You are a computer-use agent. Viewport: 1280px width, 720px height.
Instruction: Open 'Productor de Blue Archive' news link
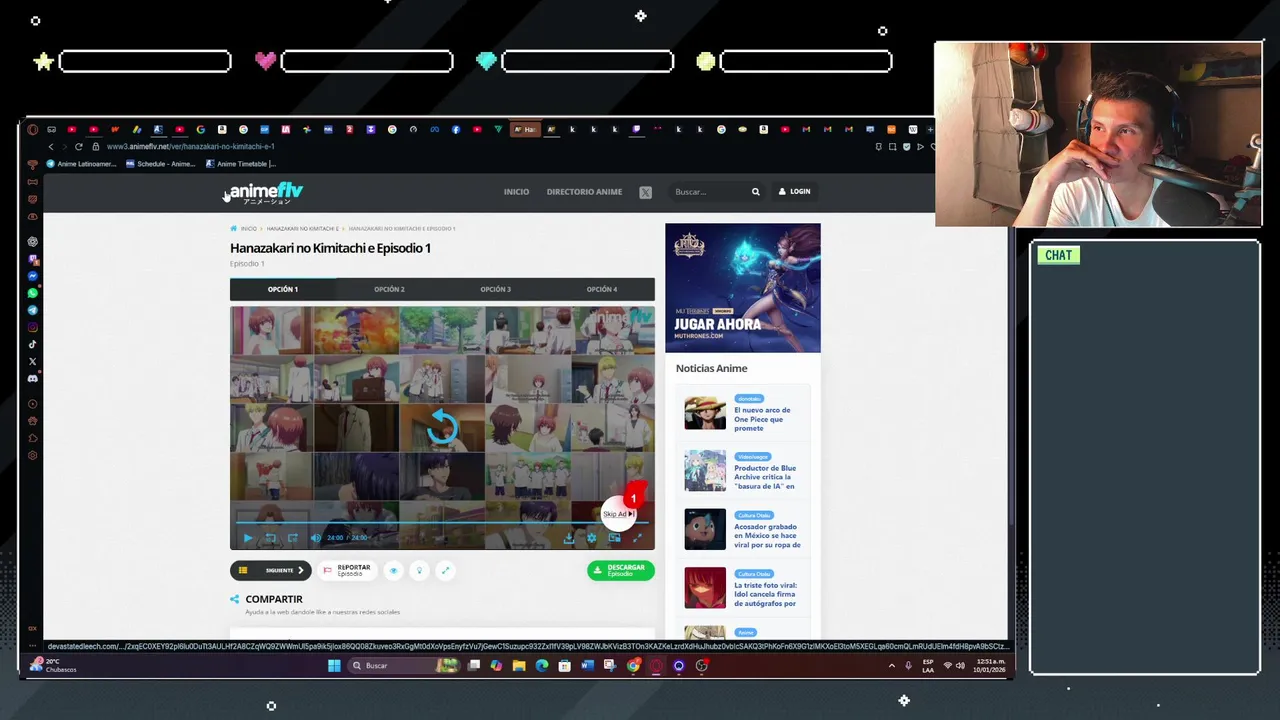point(765,477)
